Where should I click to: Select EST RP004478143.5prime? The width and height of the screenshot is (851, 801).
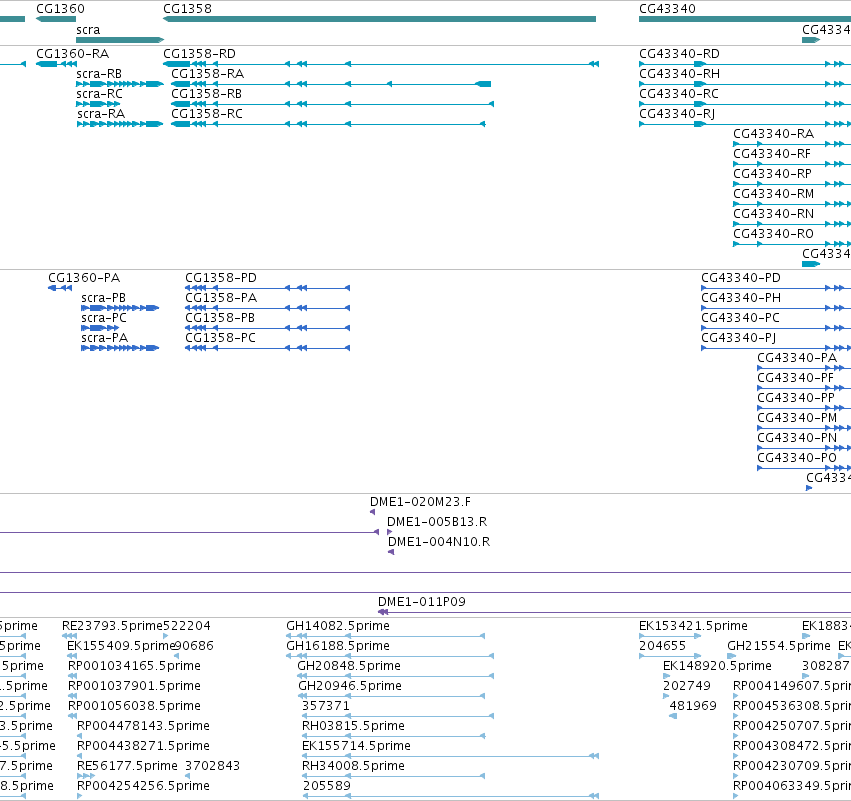[143, 726]
